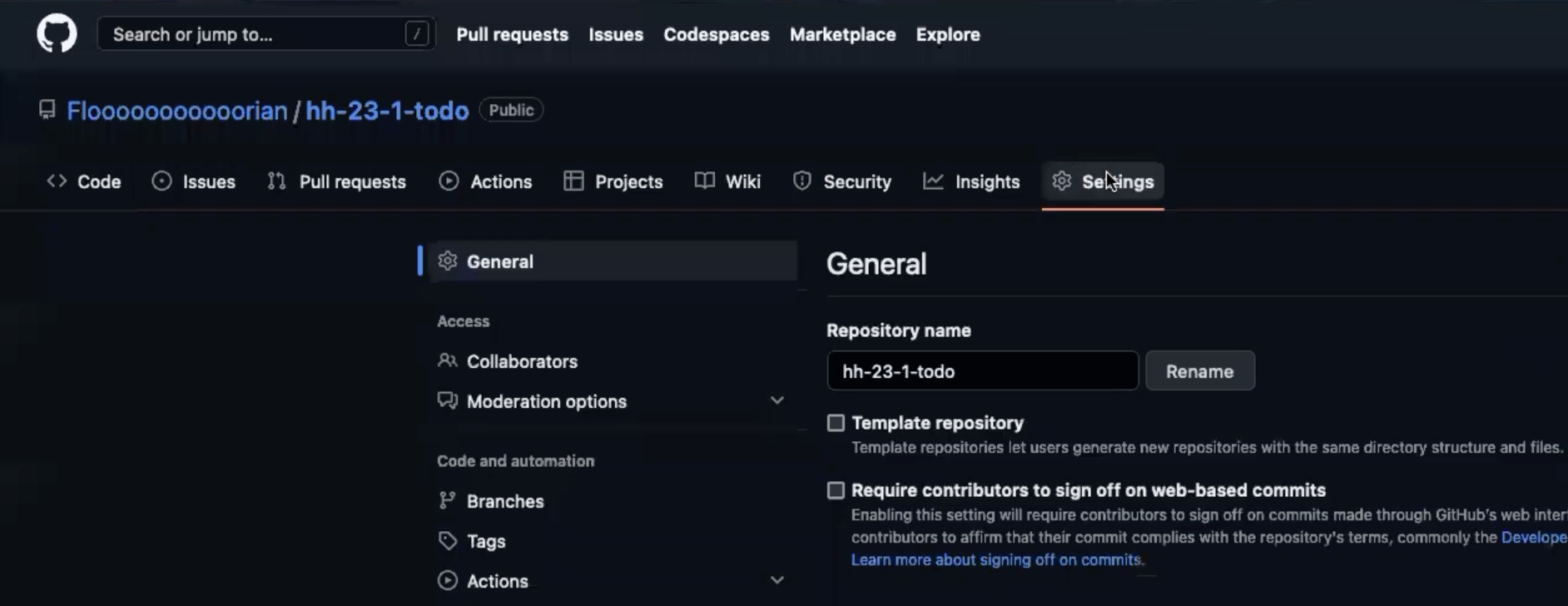Click the Actions tab play icon

pyautogui.click(x=449, y=181)
